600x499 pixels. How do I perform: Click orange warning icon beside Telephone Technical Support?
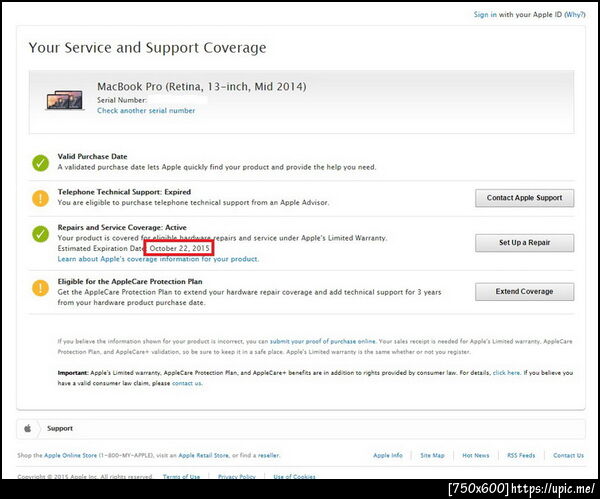point(40,198)
